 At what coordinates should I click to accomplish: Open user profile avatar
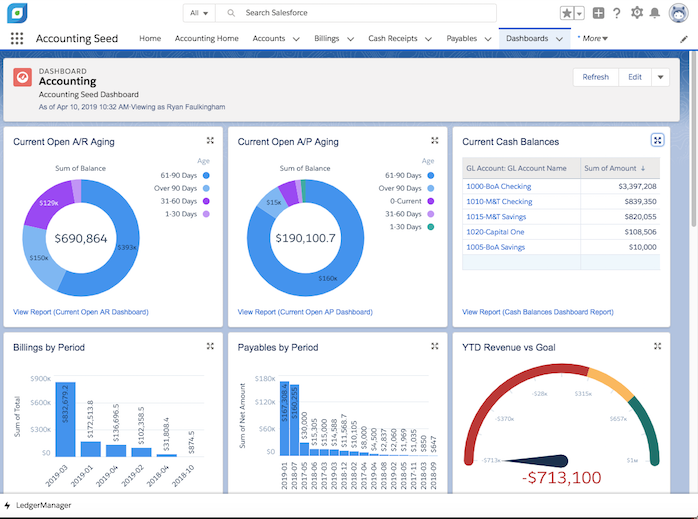pyautogui.click(x=677, y=13)
